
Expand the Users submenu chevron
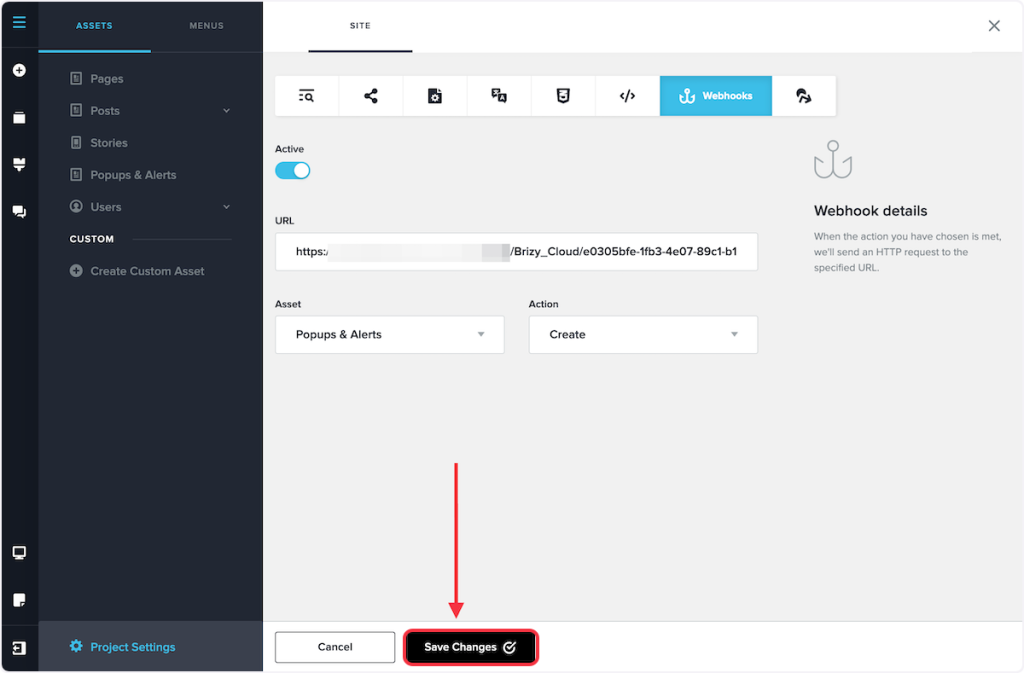pyautogui.click(x=226, y=207)
